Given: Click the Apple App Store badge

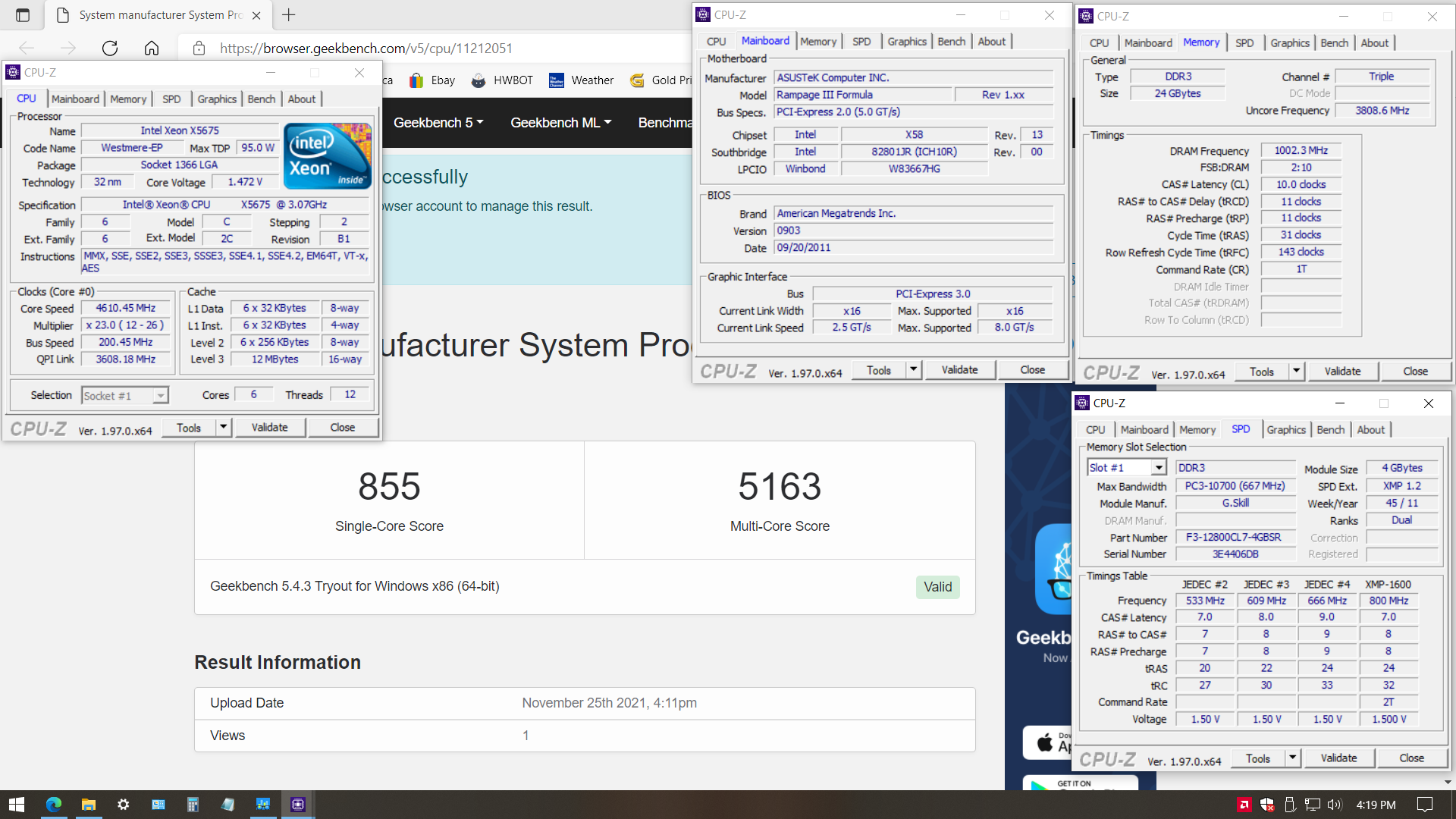Looking at the screenshot, I should point(1048,743).
